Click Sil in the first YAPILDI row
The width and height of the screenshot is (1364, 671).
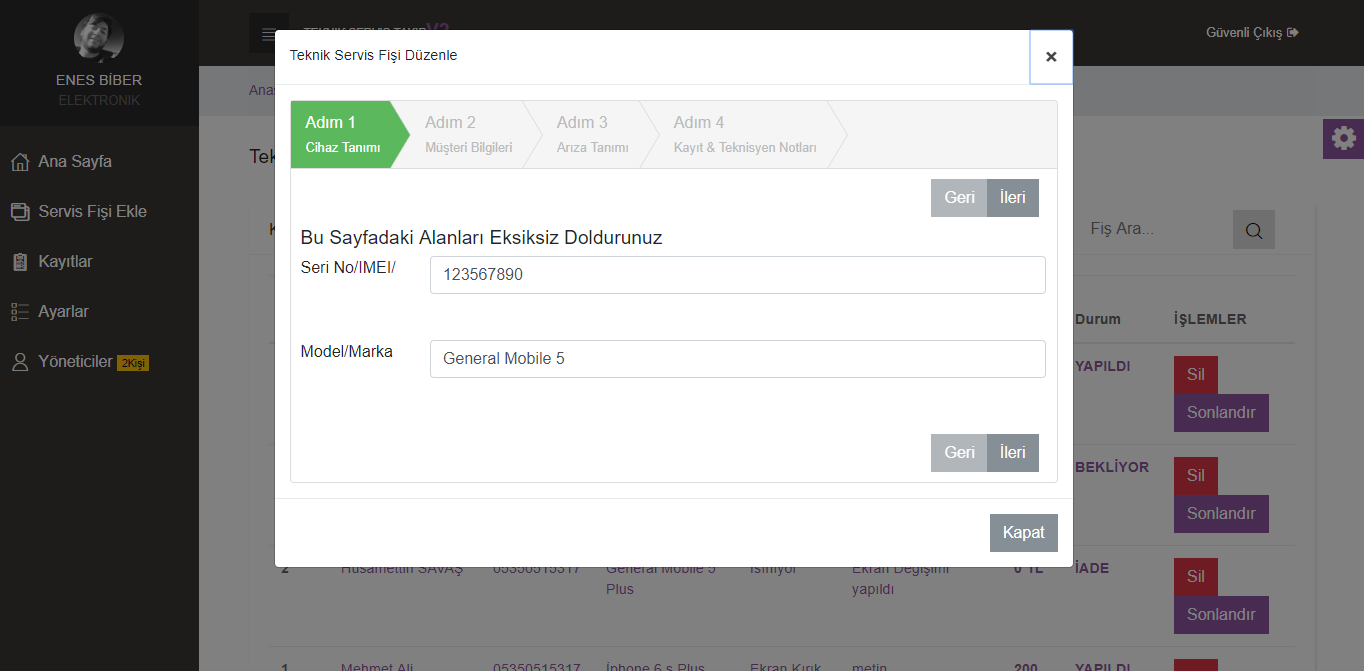(1196, 375)
